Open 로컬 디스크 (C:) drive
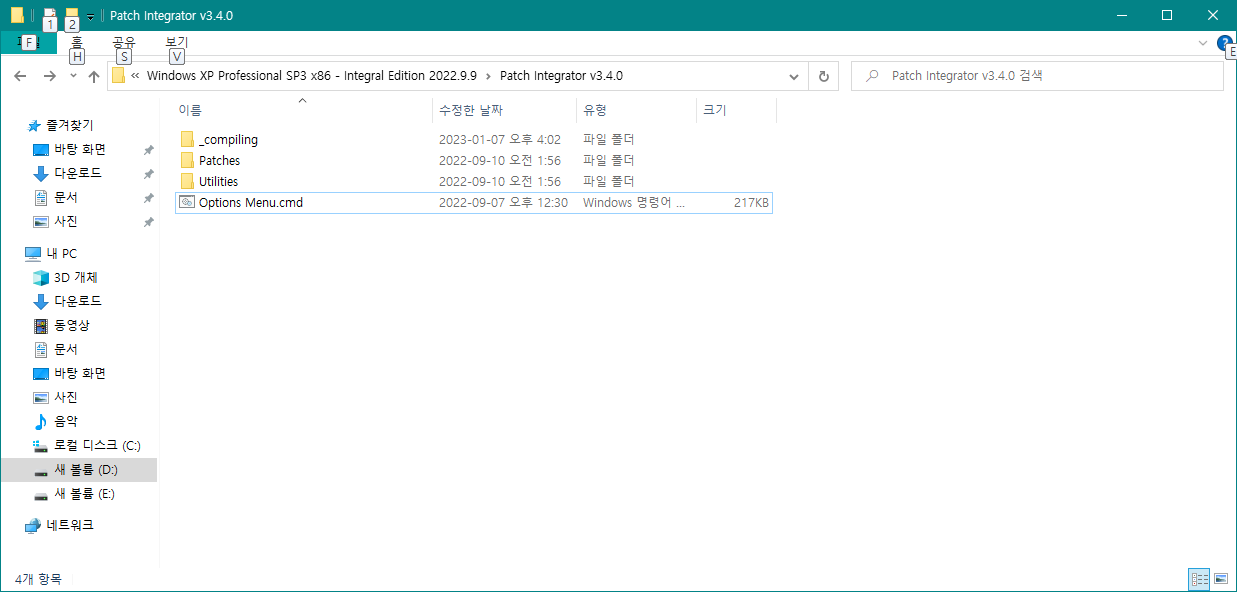 click(x=97, y=445)
